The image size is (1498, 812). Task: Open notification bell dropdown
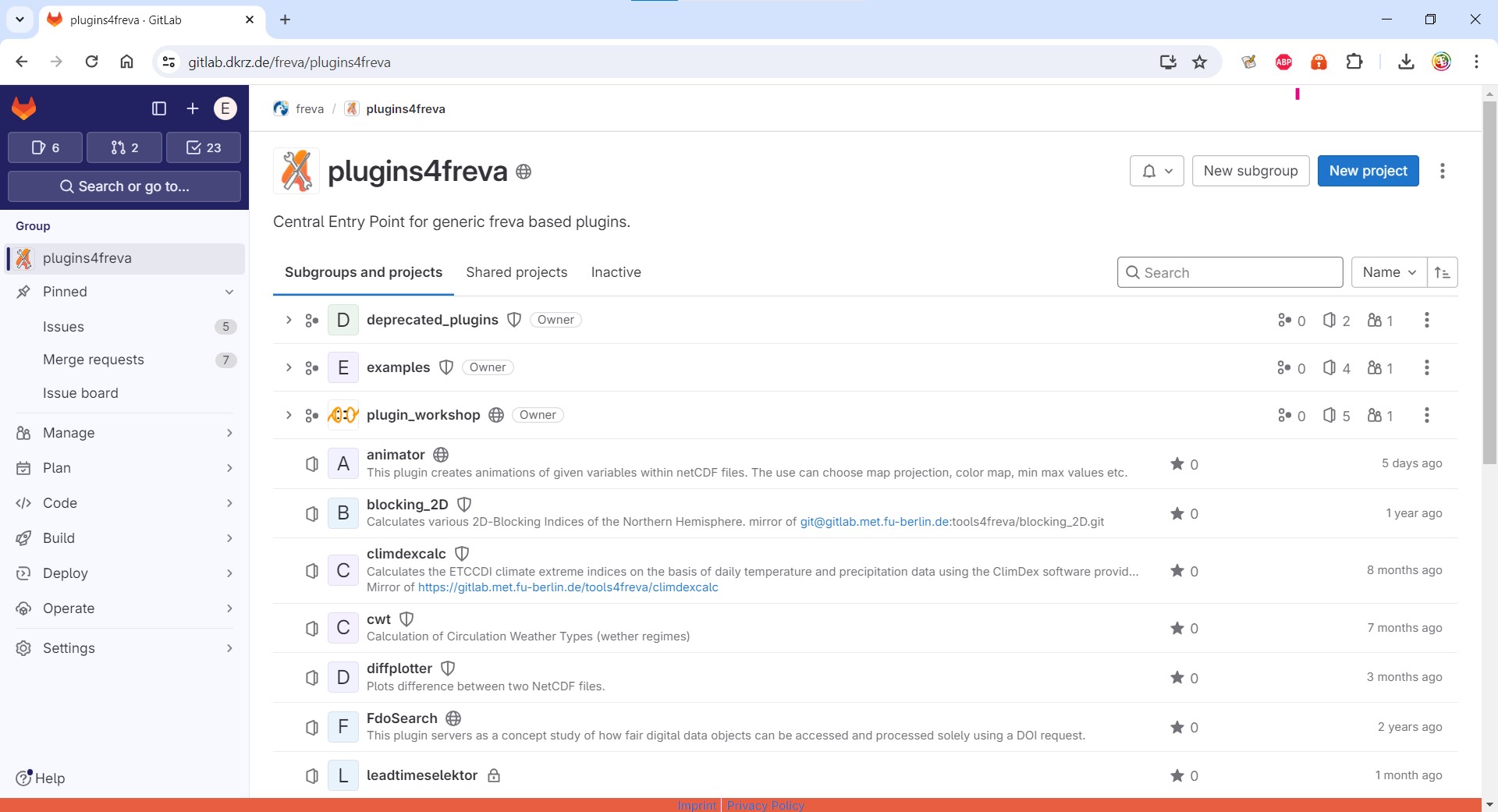[x=1156, y=171]
